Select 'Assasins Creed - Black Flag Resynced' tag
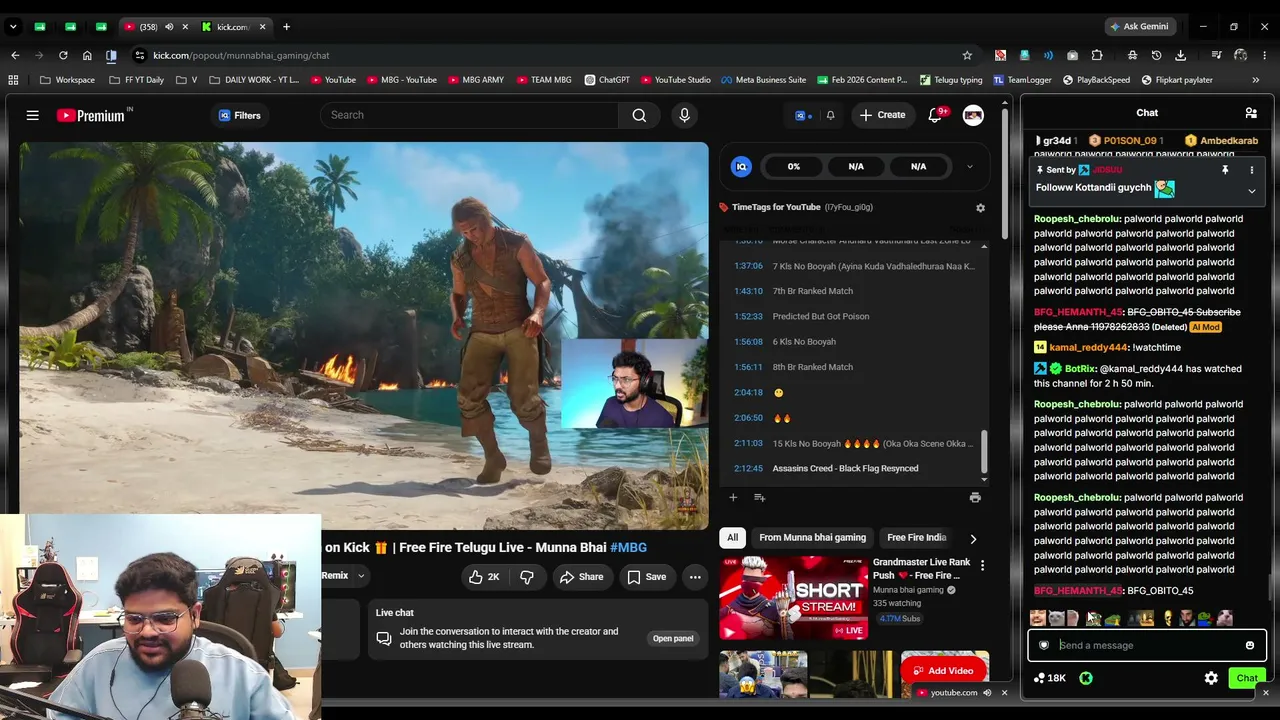The width and height of the screenshot is (1280, 720). click(845, 468)
